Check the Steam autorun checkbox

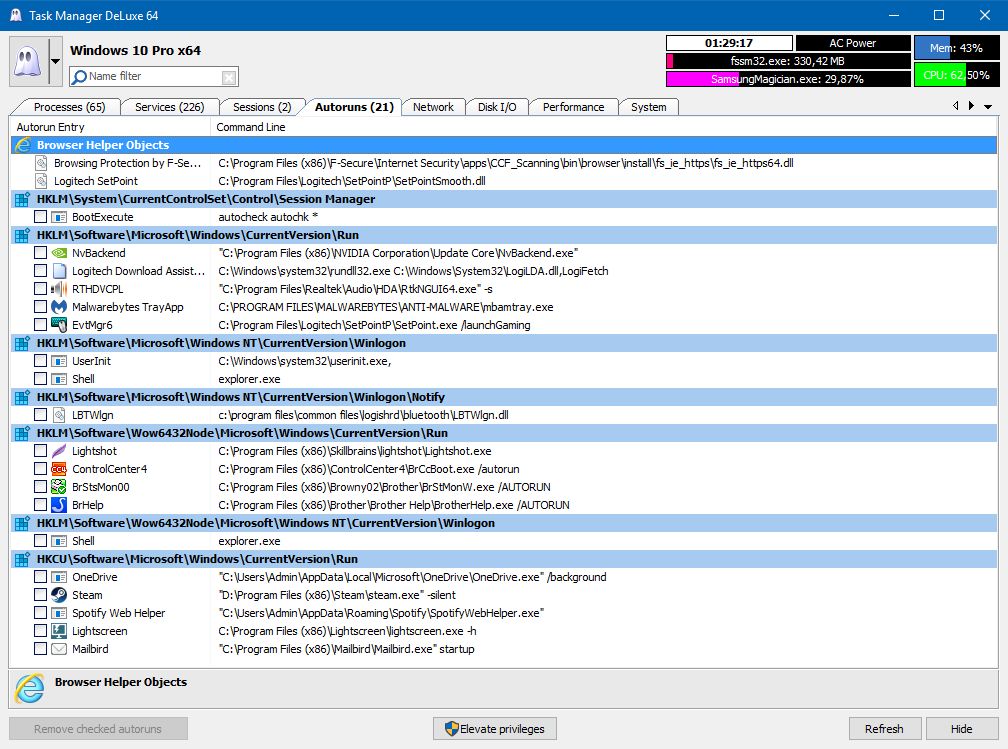[x=40, y=595]
